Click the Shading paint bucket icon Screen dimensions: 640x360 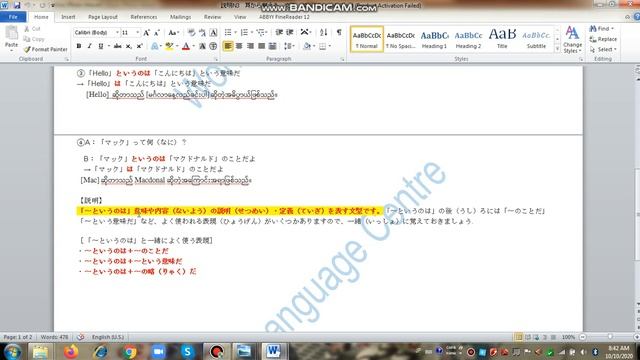pyautogui.click(x=307, y=46)
